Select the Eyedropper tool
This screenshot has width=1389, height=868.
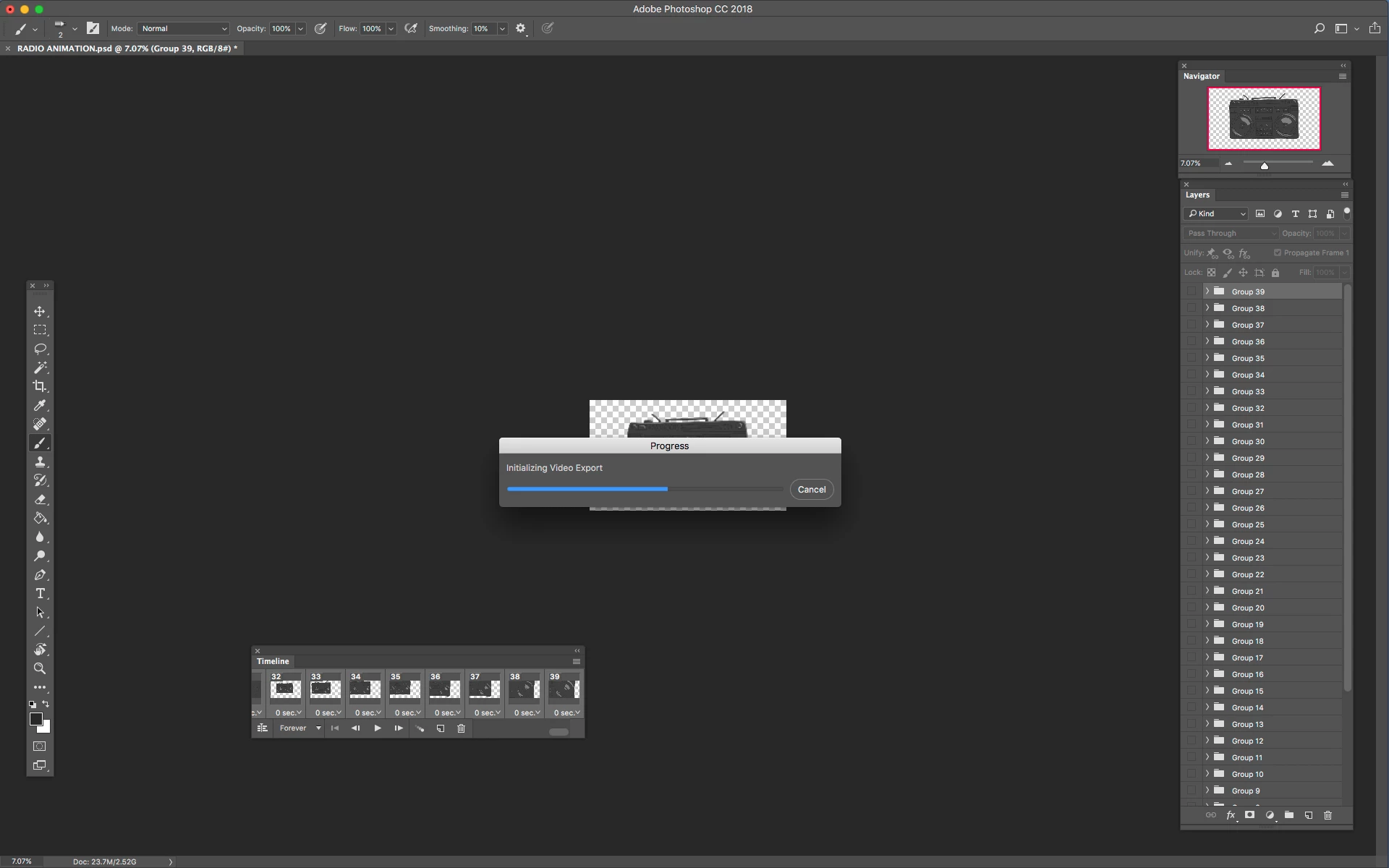click(x=40, y=405)
